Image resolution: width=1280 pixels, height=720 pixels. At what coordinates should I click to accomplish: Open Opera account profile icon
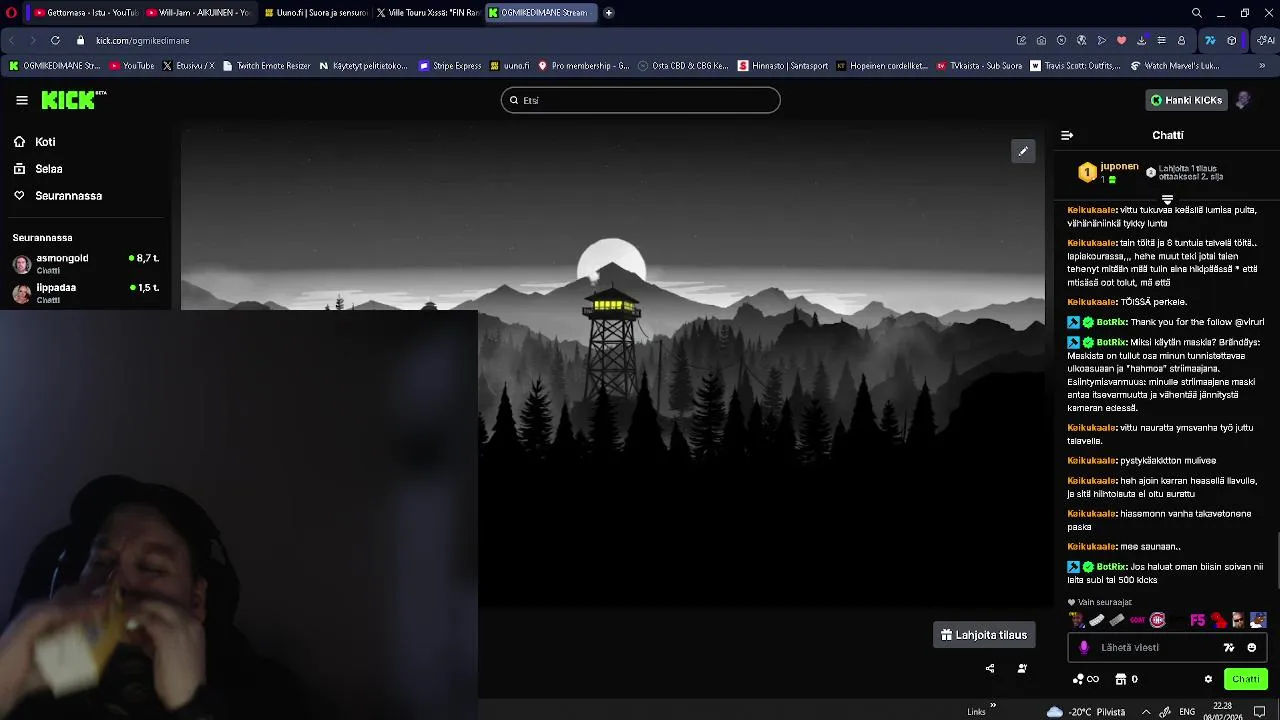click(x=1181, y=40)
